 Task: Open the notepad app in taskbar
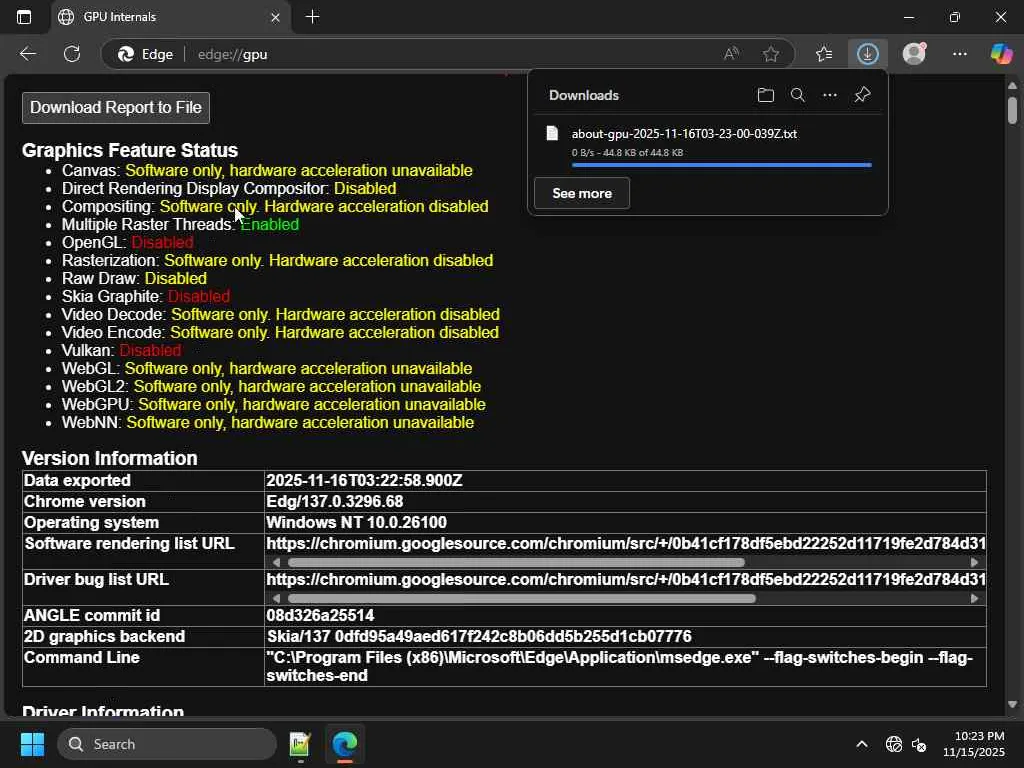coord(300,744)
